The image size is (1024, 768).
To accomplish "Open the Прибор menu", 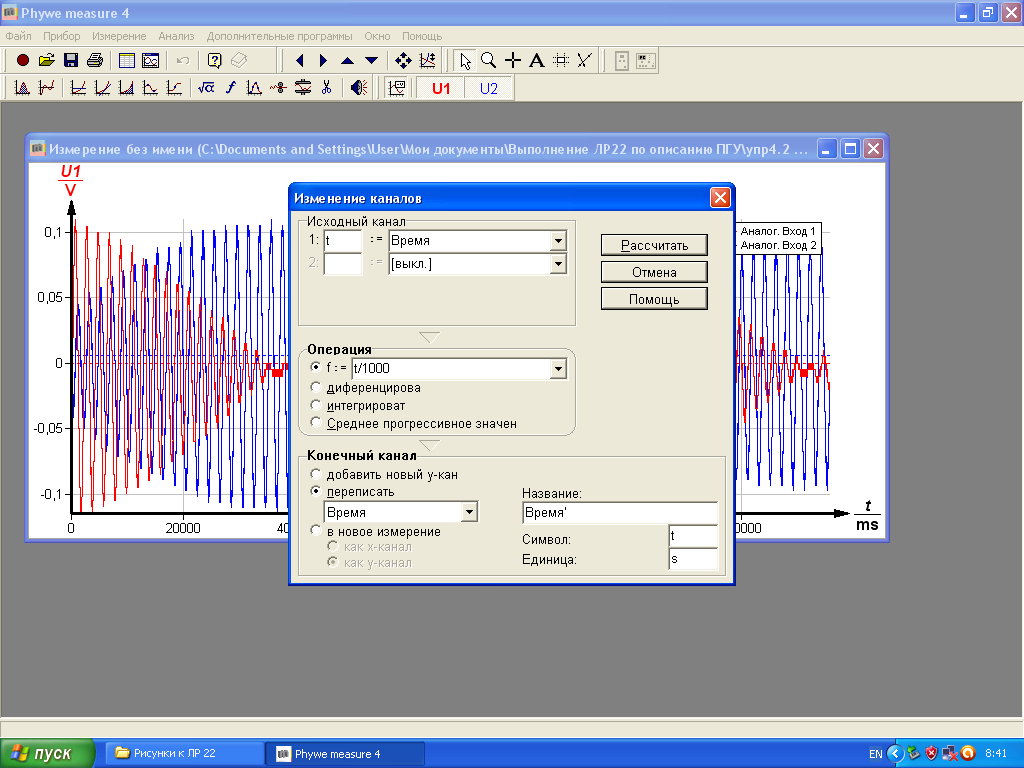I will point(61,37).
